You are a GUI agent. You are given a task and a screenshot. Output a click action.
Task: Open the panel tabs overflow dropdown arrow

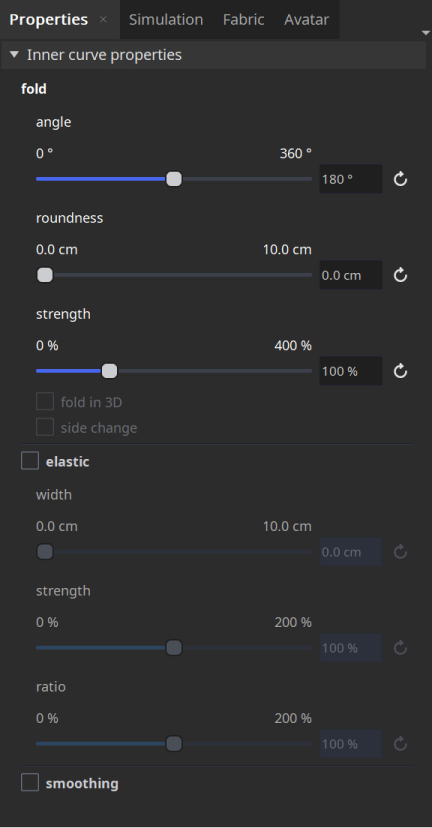[x=426, y=33]
